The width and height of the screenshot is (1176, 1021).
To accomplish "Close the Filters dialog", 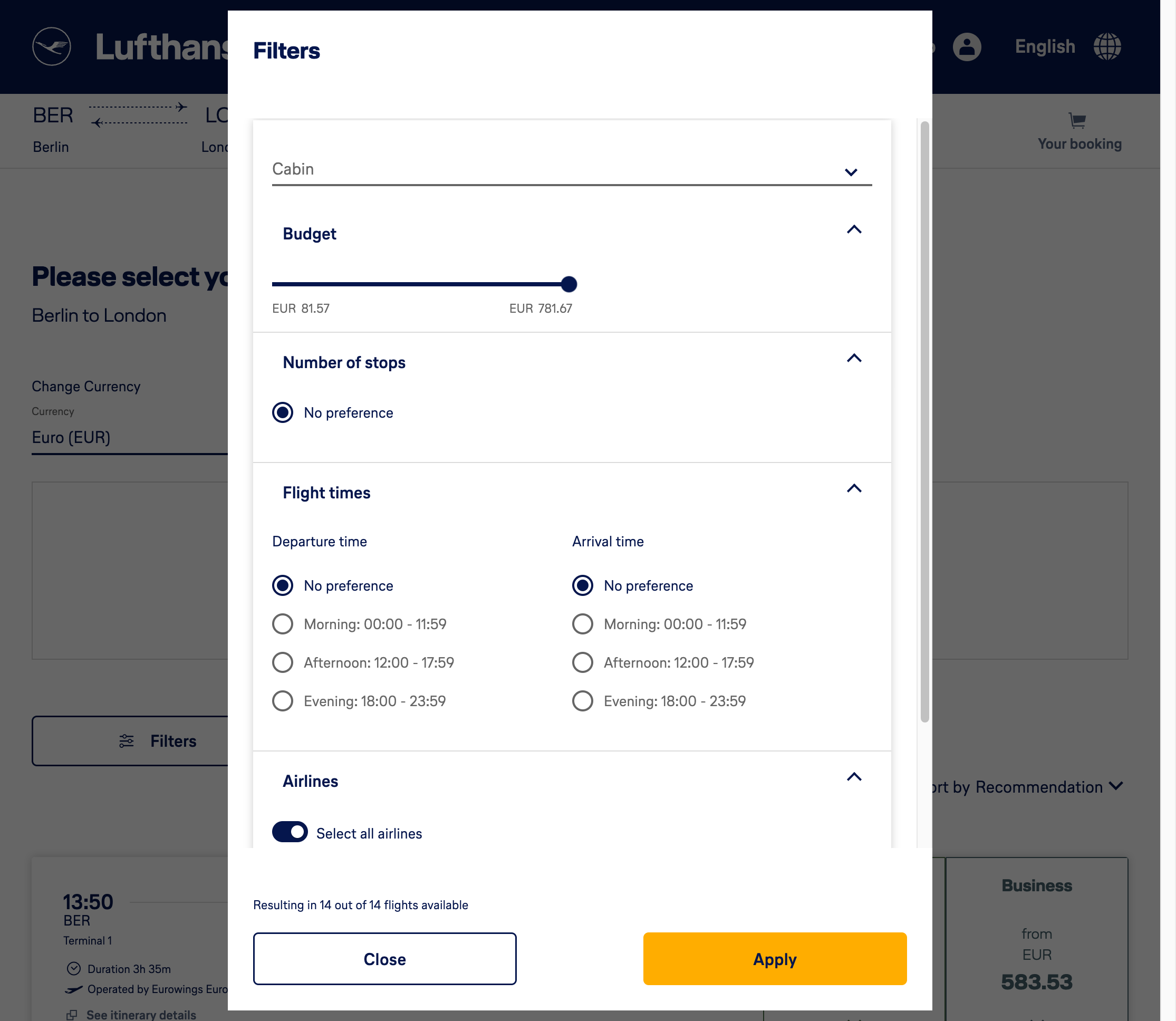I will tap(384, 959).
